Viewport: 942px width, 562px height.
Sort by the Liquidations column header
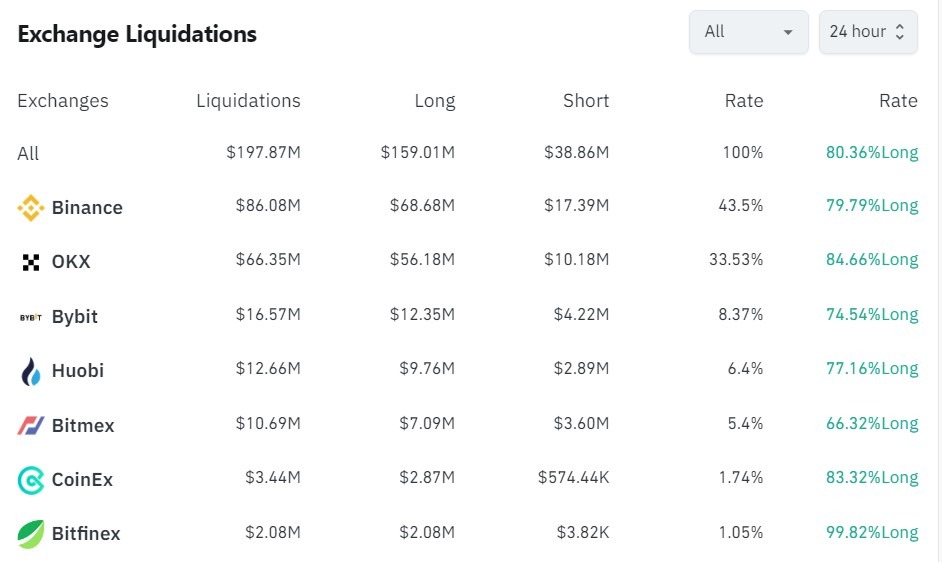click(x=248, y=101)
